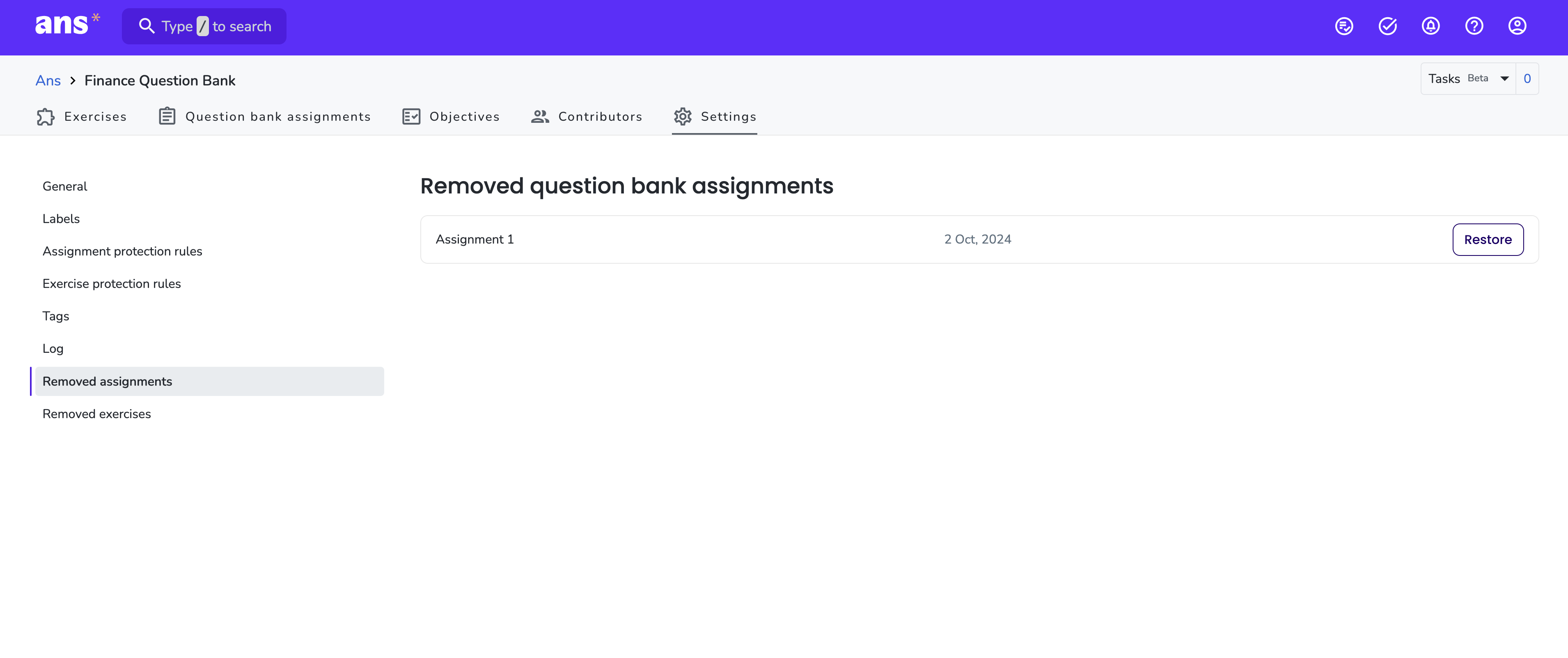Screen dimensions: 1568x658
Task: Select Exercise protection rules
Action: tap(209, 284)
